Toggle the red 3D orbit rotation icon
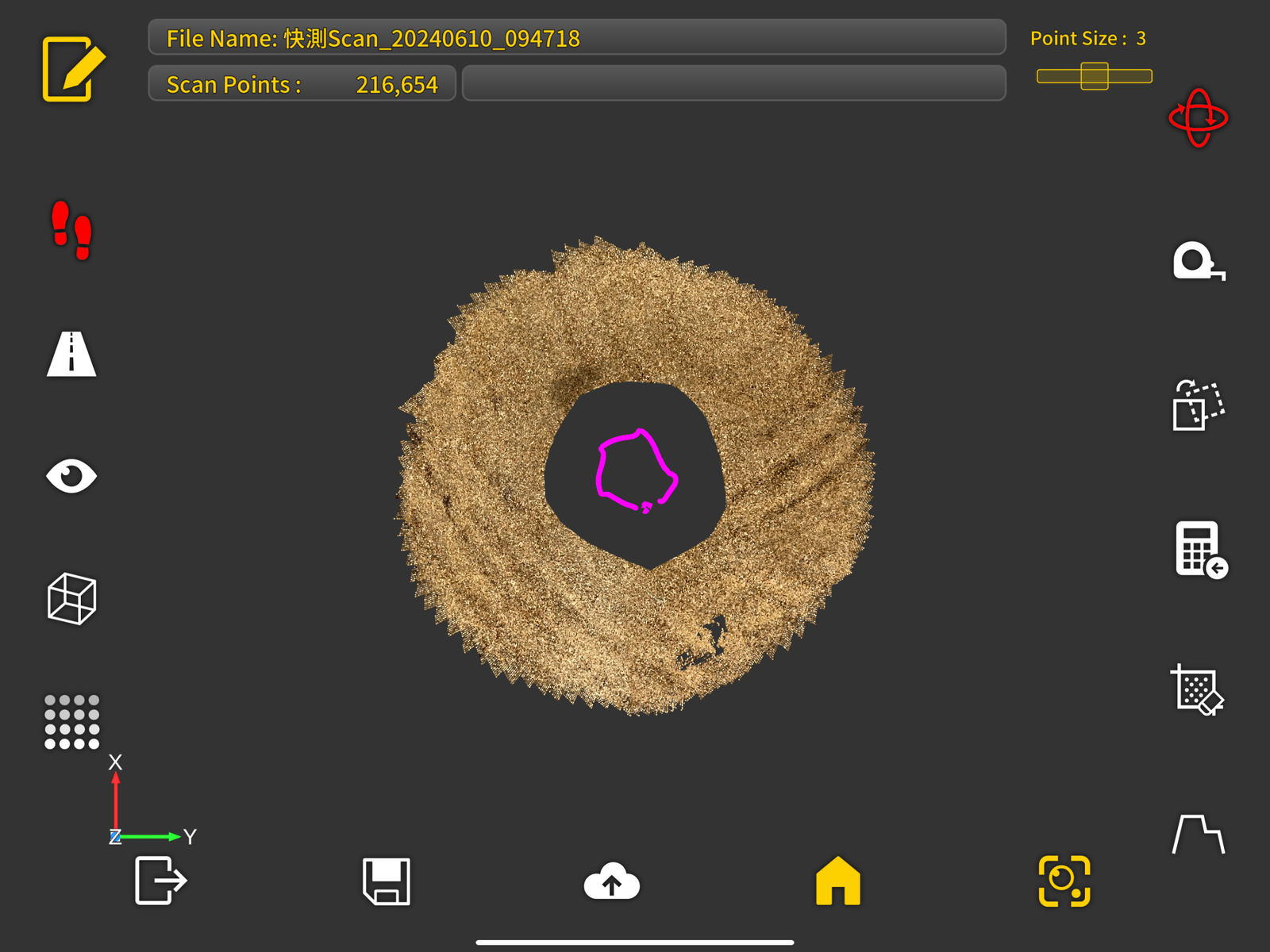1270x952 pixels. [1199, 118]
